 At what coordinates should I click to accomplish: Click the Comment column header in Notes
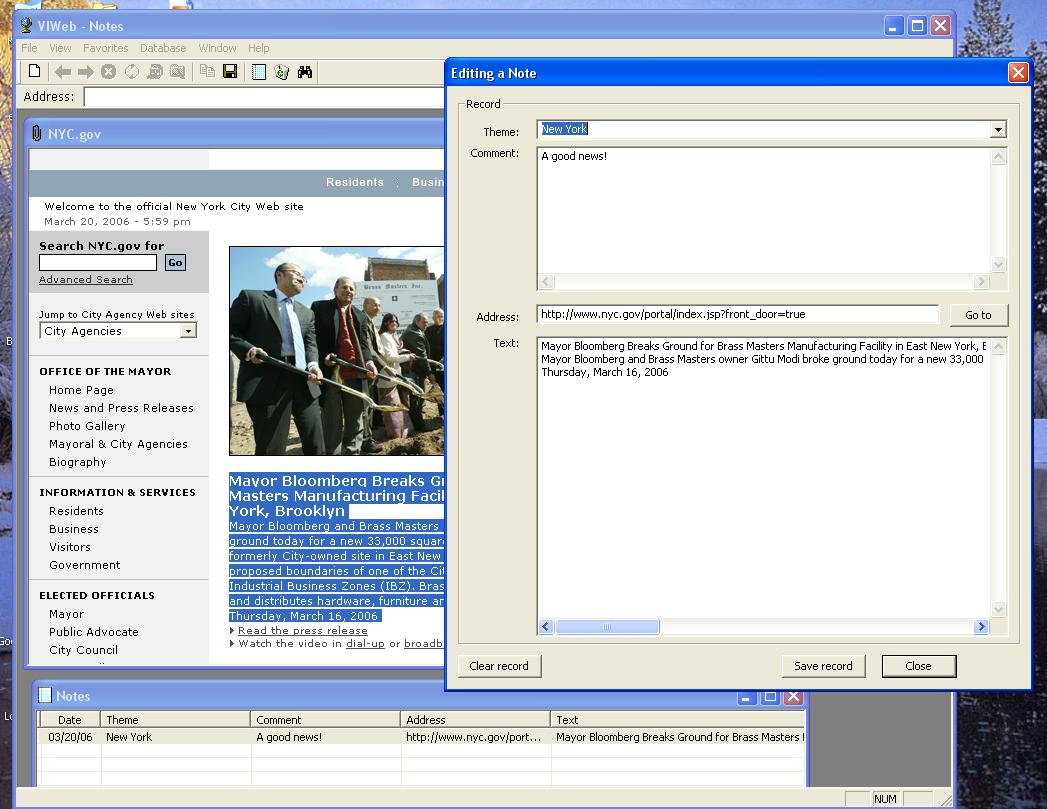click(325, 720)
